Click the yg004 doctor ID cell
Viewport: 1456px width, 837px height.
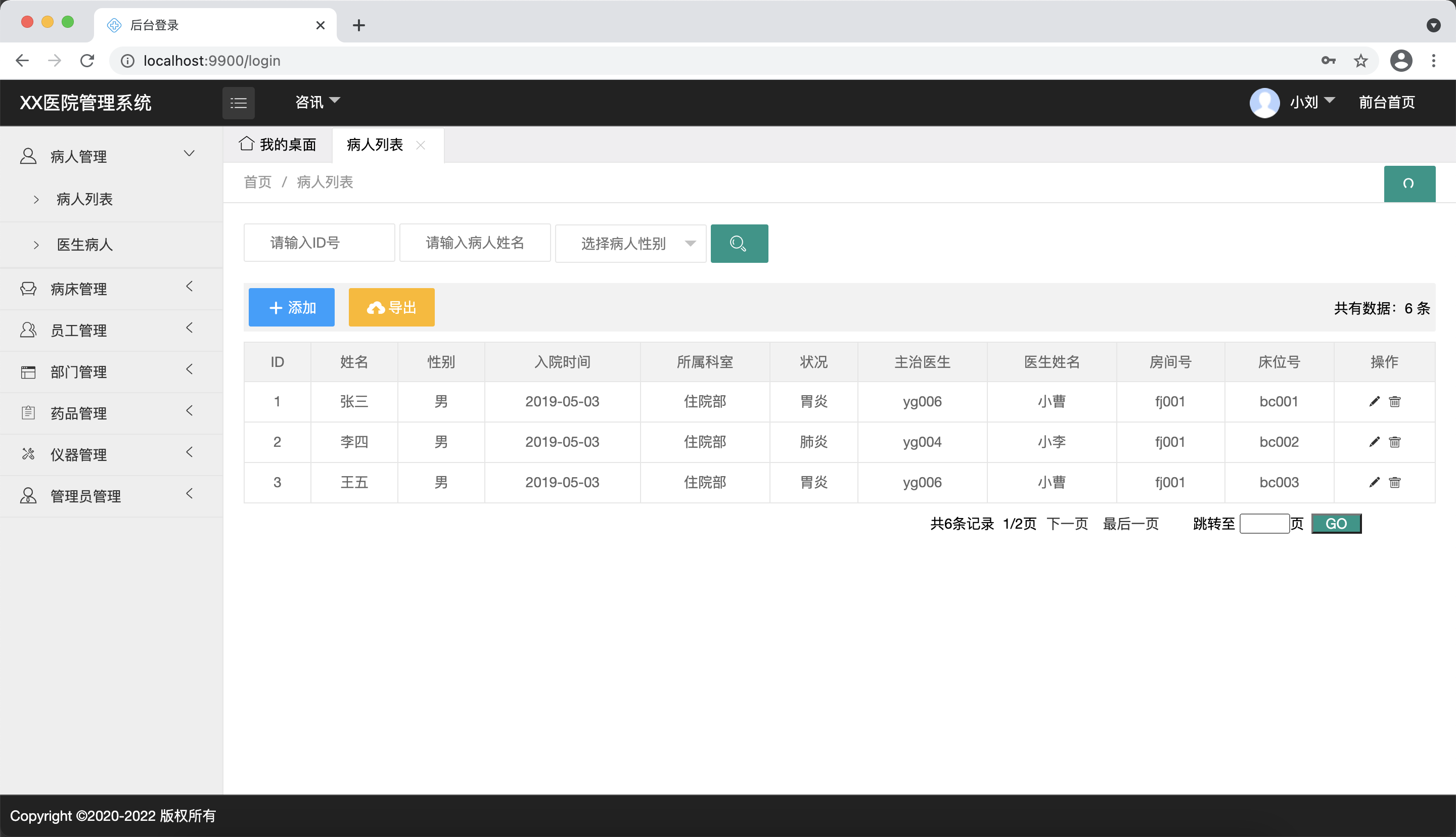pyautogui.click(x=922, y=441)
